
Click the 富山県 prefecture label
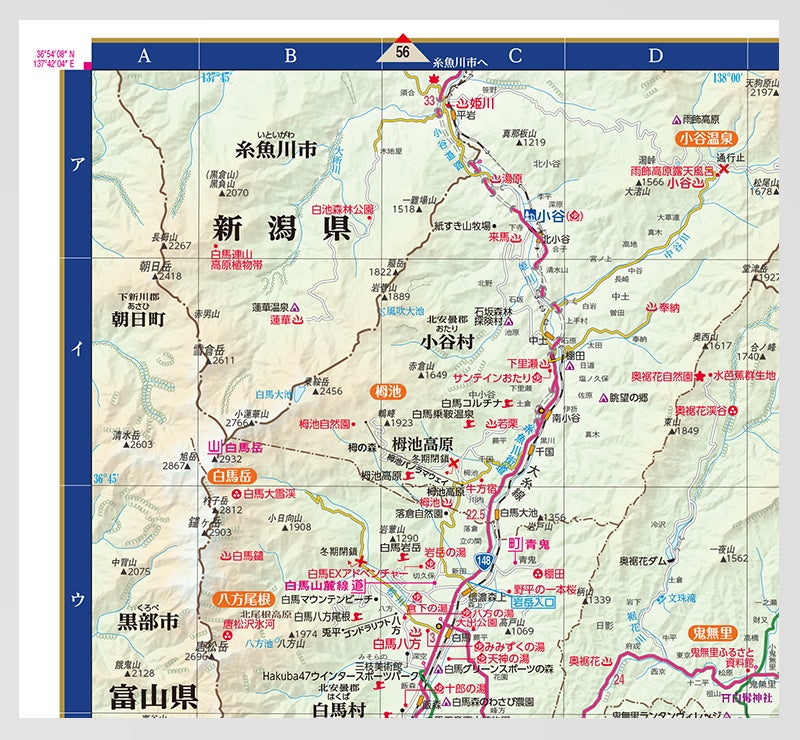153,698
